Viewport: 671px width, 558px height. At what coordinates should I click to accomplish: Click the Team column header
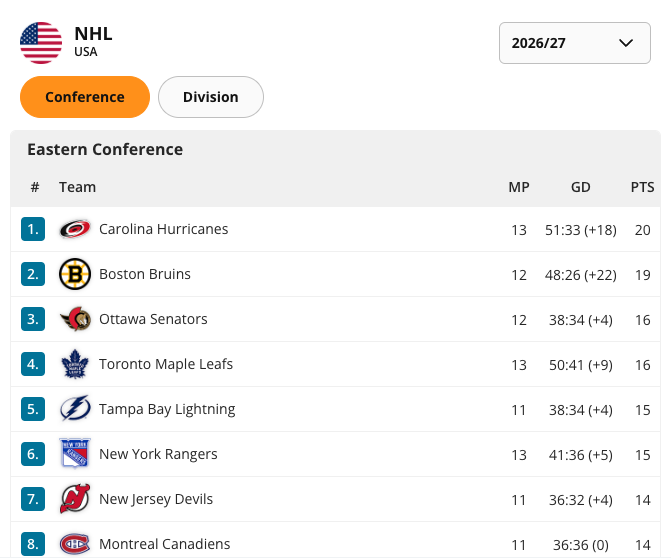(x=77, y=187)
